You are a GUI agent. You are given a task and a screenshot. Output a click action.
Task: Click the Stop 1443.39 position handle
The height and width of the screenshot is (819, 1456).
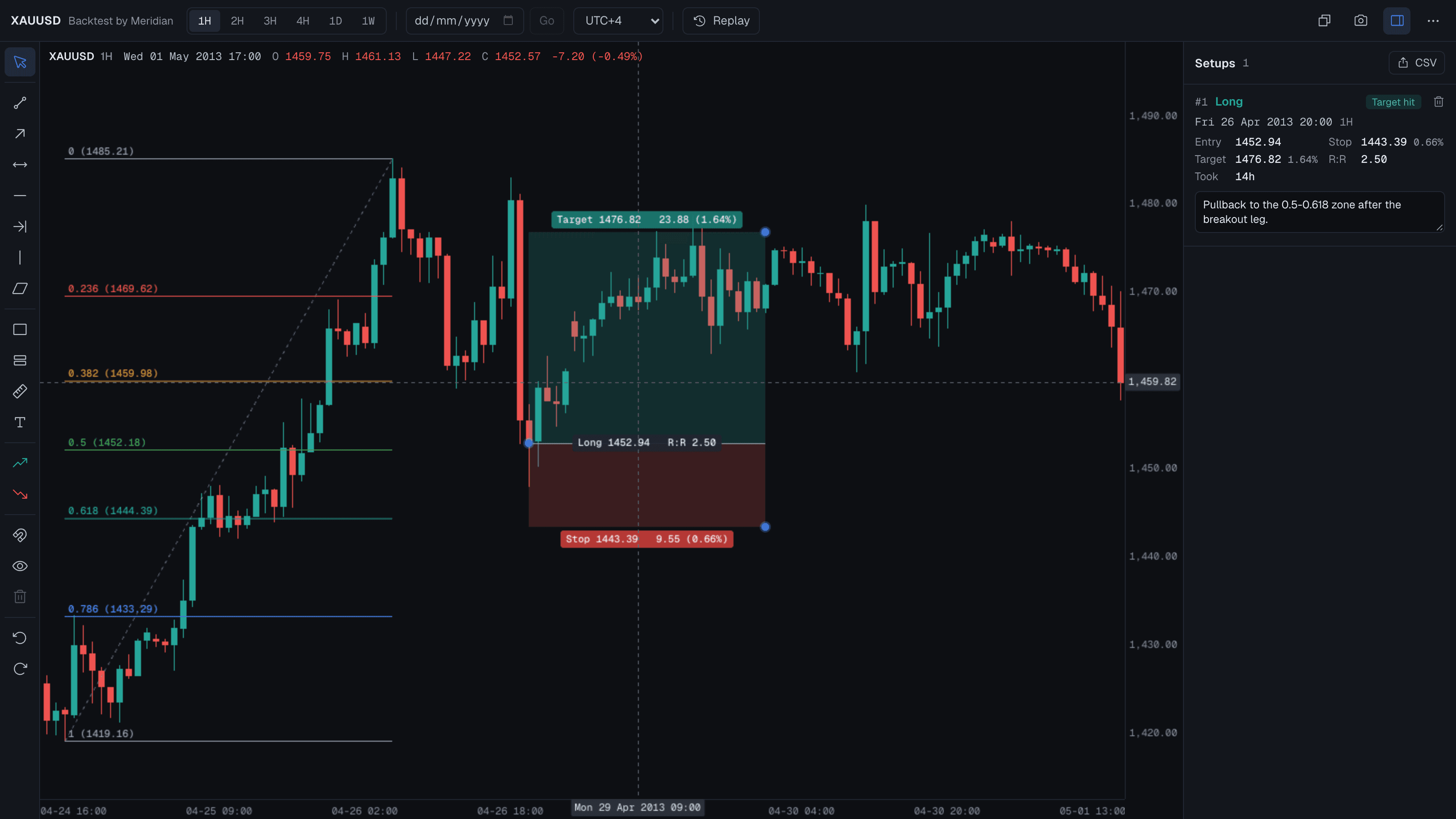[765, 527]
